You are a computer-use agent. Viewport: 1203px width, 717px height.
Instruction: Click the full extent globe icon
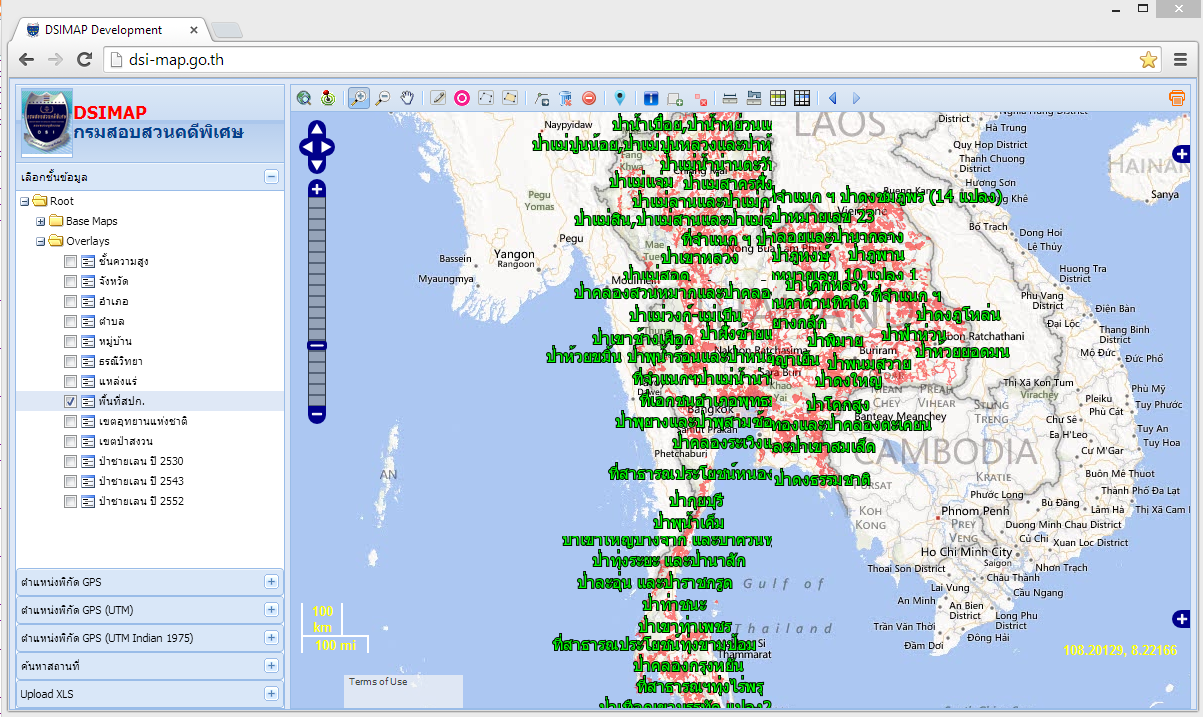click(x=303, y=98)
